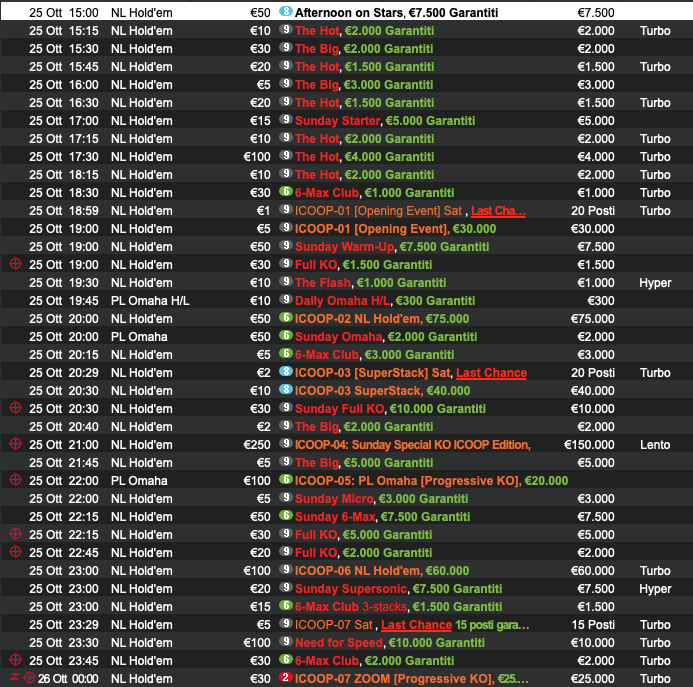Click the gray 9-max badge on Sunday Warm-Up

(x=286, y=245)
